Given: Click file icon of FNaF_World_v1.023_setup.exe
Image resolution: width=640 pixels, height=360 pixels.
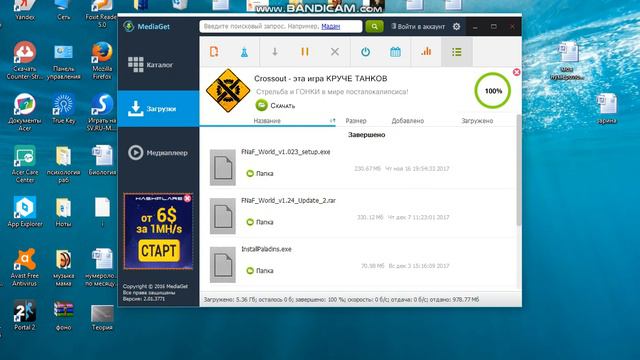Looking at the screenshot, I should (x=222, y=167).
